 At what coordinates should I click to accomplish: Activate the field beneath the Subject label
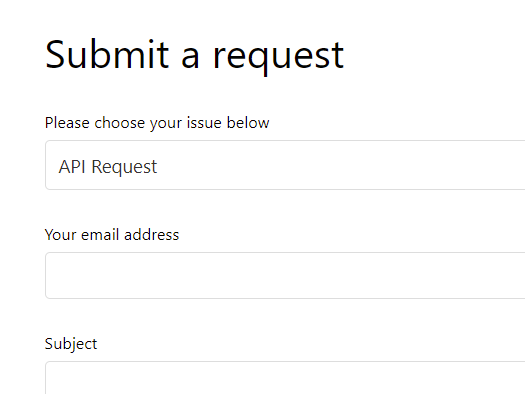click(x=285, y=378)
